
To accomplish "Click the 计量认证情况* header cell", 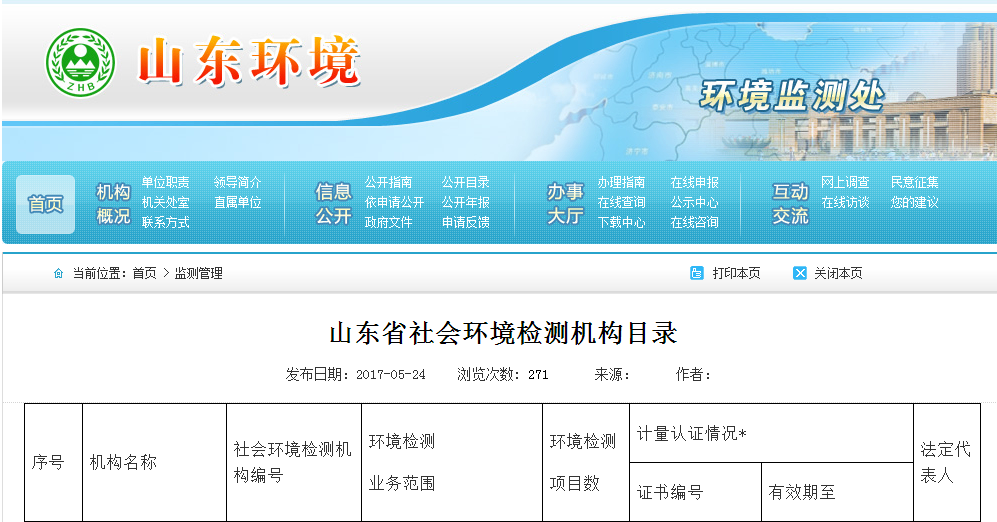I will pos(771,433).
